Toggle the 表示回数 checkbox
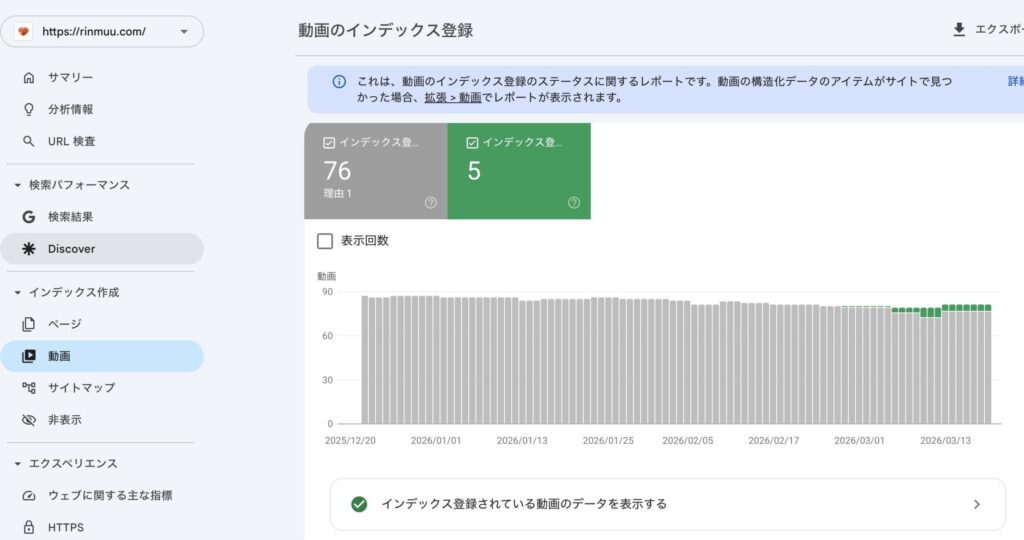Screen dimensions: 1024x540 point(324,241)
